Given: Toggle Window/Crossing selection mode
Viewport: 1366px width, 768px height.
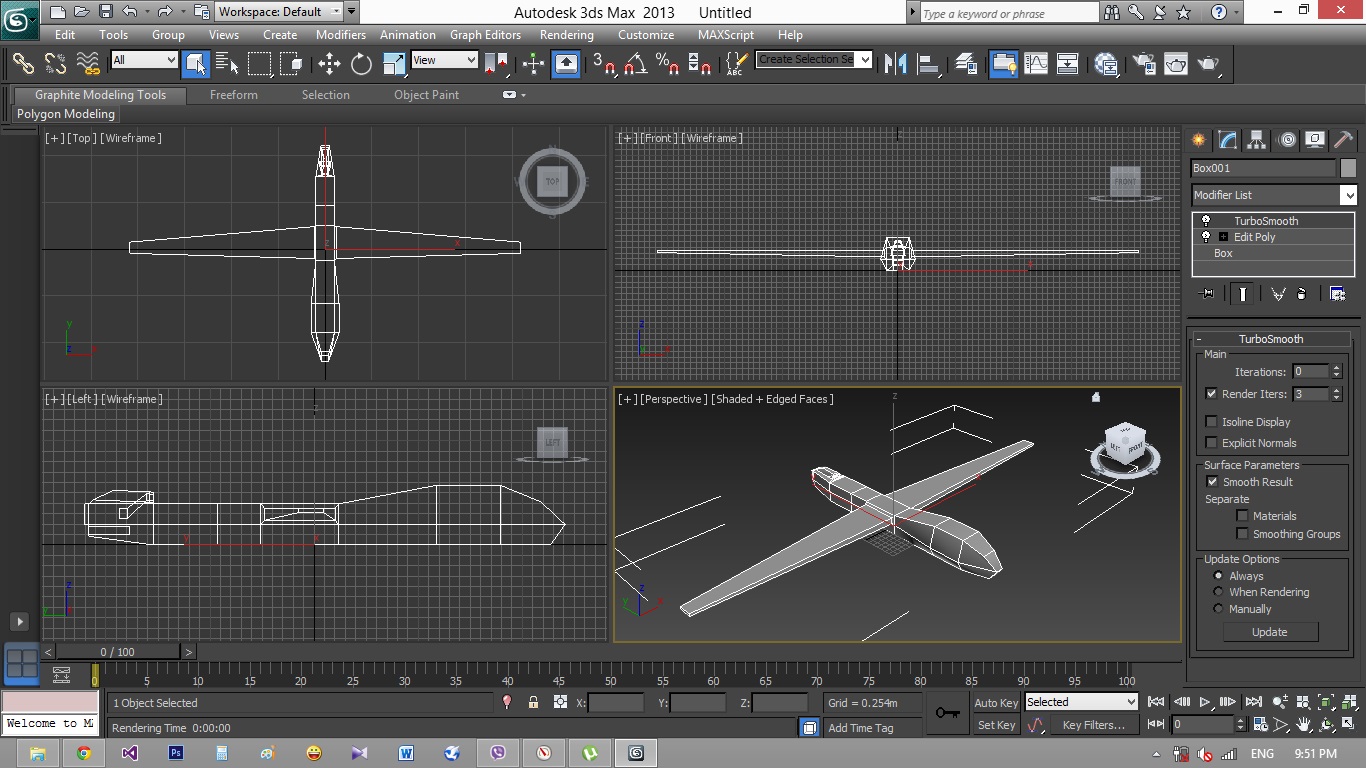Looking at the screenshot, I should 291,63.
